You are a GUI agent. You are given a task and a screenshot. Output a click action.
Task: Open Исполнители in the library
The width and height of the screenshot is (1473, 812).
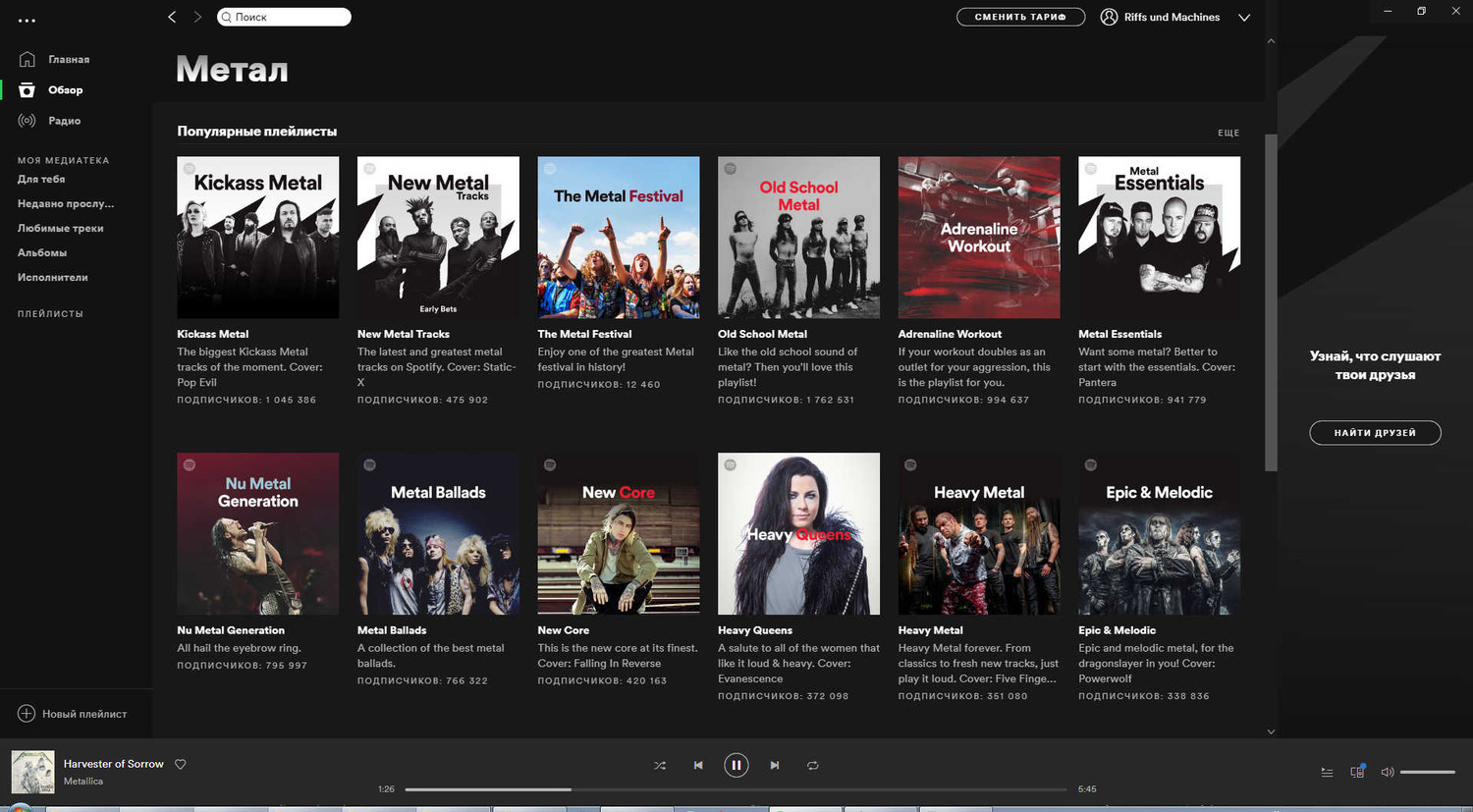click(53, 277)
